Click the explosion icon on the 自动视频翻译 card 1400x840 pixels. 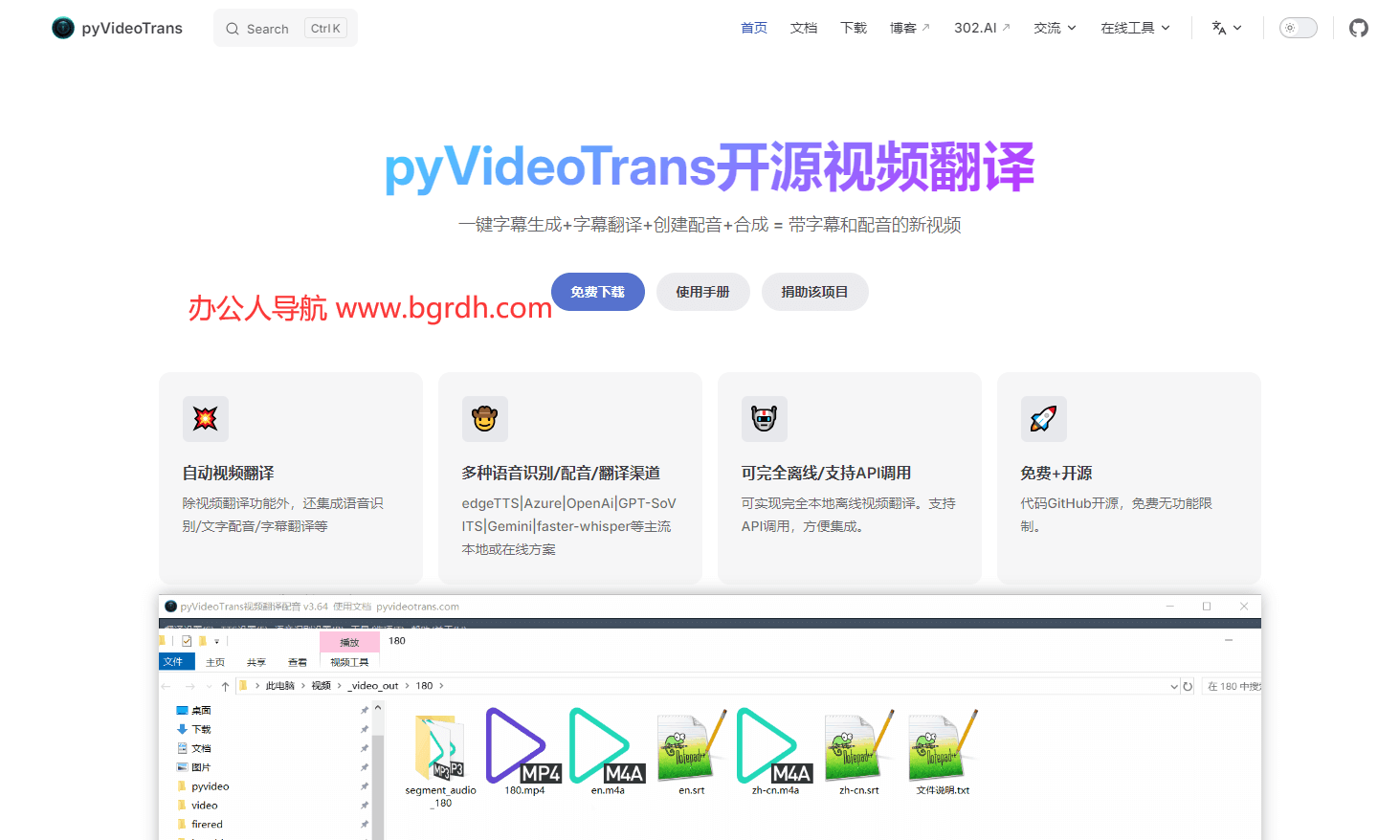click(206, 419)
